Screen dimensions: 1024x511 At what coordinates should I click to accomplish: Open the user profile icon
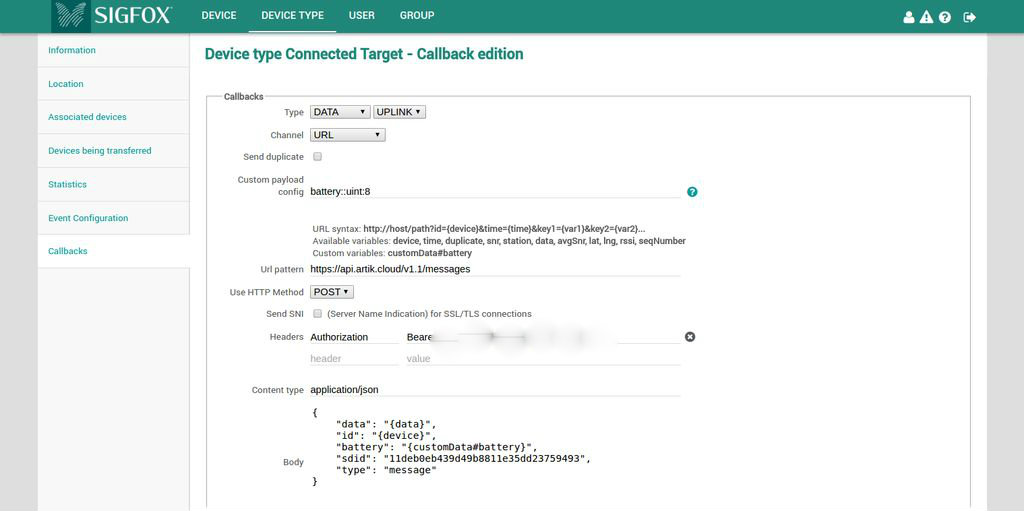(x=908, y=17)
